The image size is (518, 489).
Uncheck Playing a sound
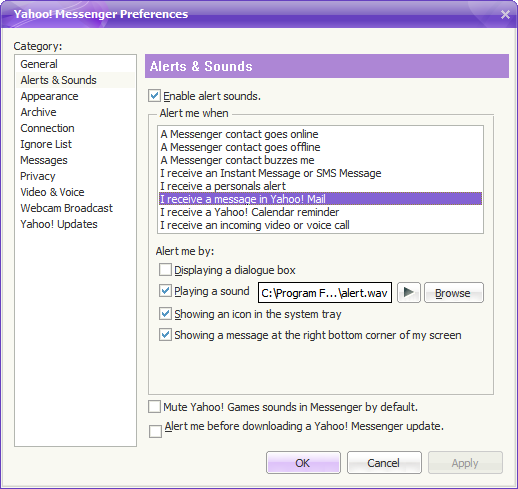(x=165, y=291)
